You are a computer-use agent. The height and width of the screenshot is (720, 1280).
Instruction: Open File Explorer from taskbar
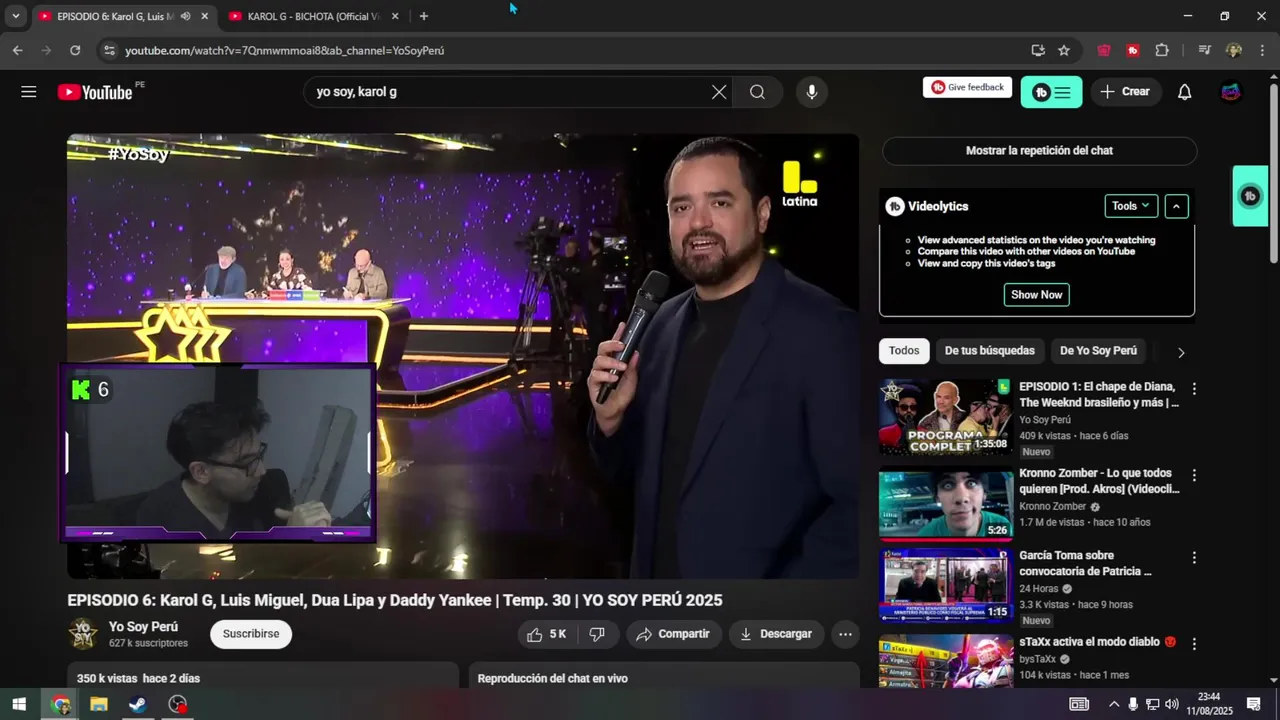(98, 704)
